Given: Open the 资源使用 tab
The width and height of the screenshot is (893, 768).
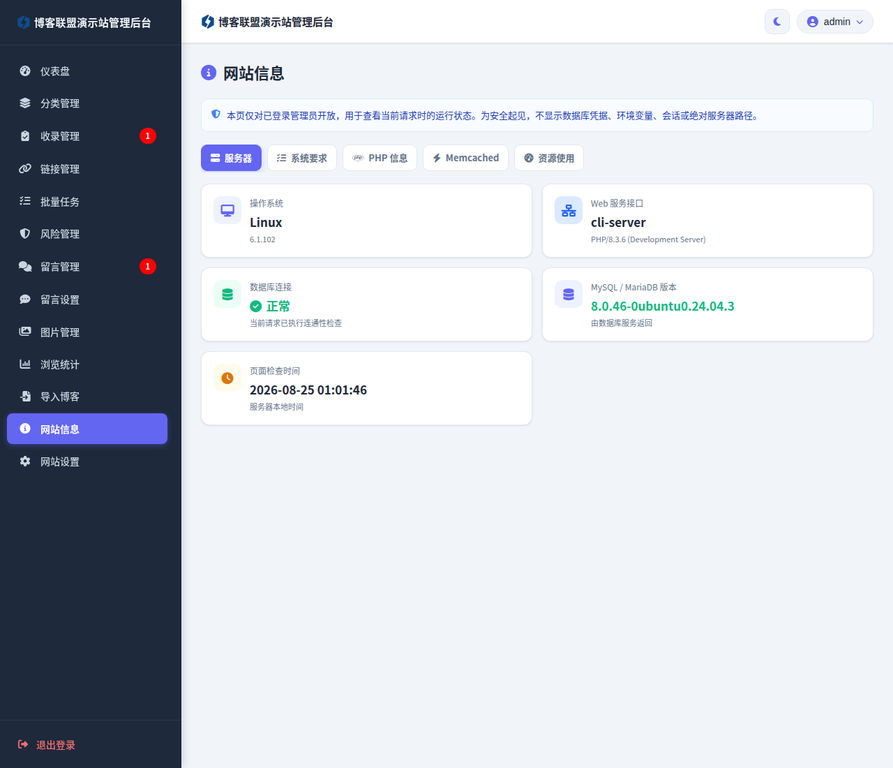Looking at the screenshot, I should (x=549, y=158).
